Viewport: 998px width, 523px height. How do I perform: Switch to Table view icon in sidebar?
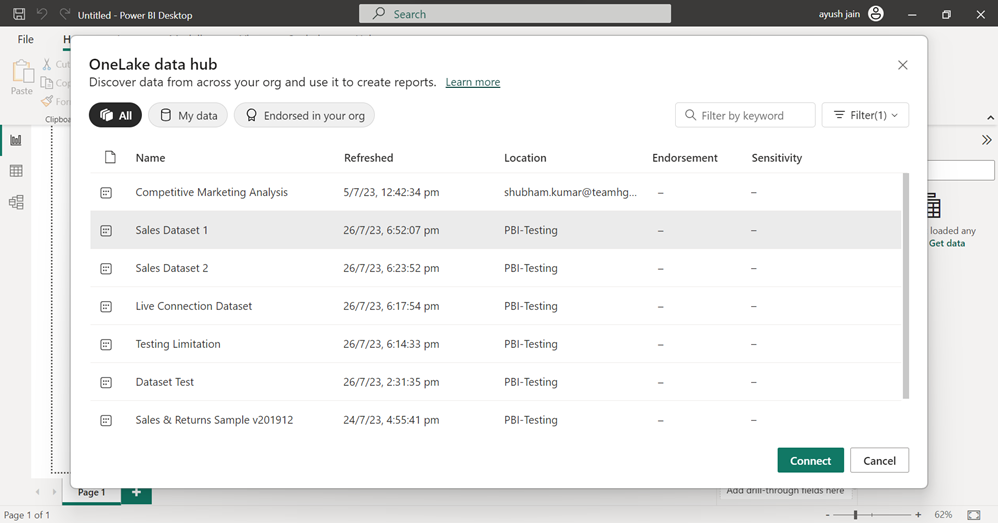click(x=16, y=171)
